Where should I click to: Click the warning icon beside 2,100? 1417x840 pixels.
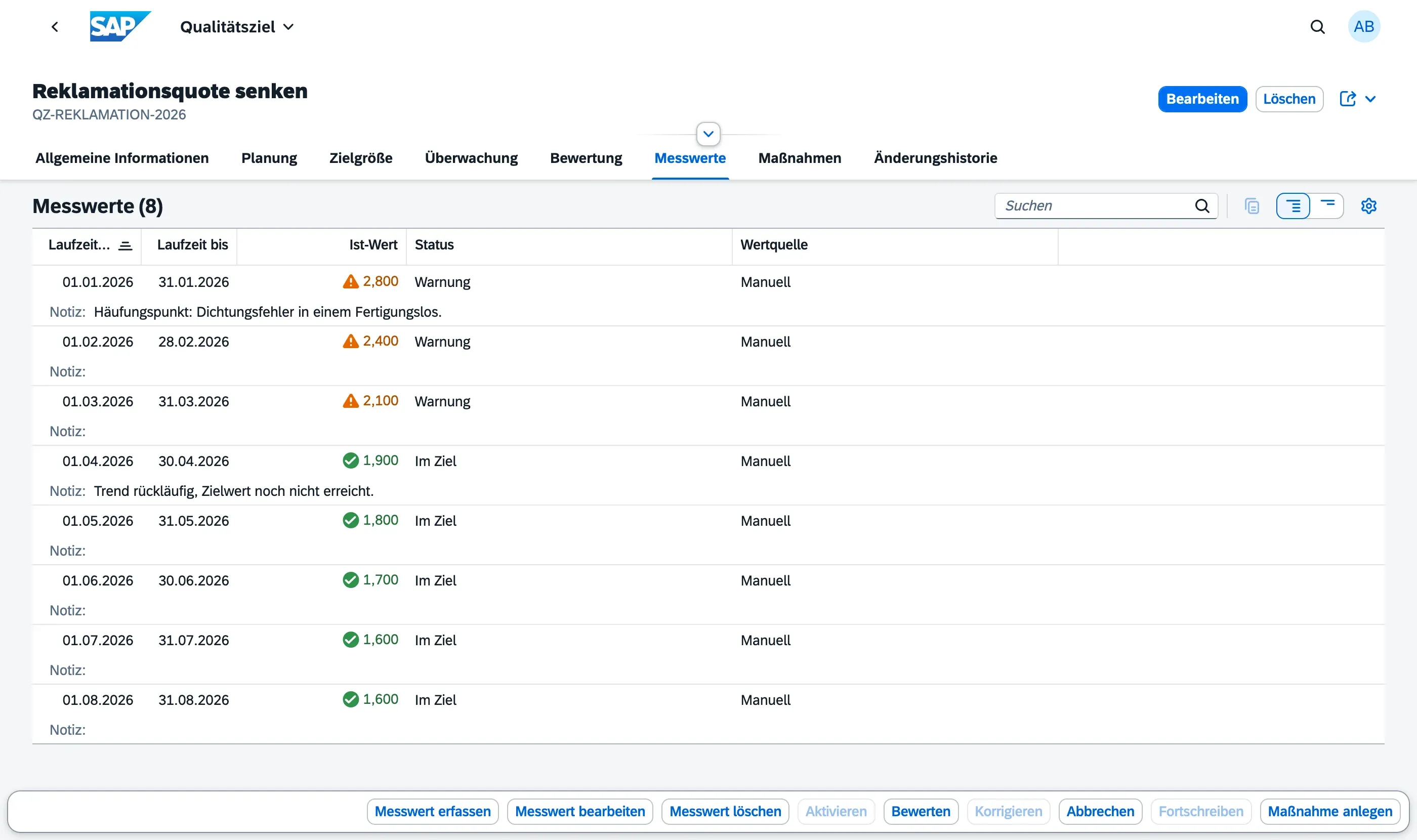pos(350,401)
